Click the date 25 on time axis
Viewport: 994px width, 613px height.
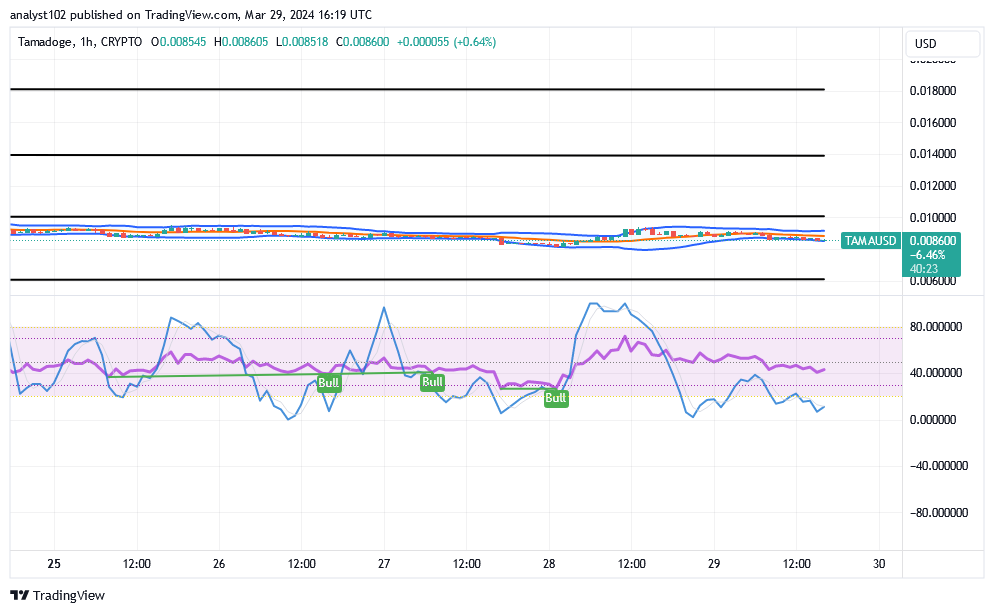[x=54, y=564]
